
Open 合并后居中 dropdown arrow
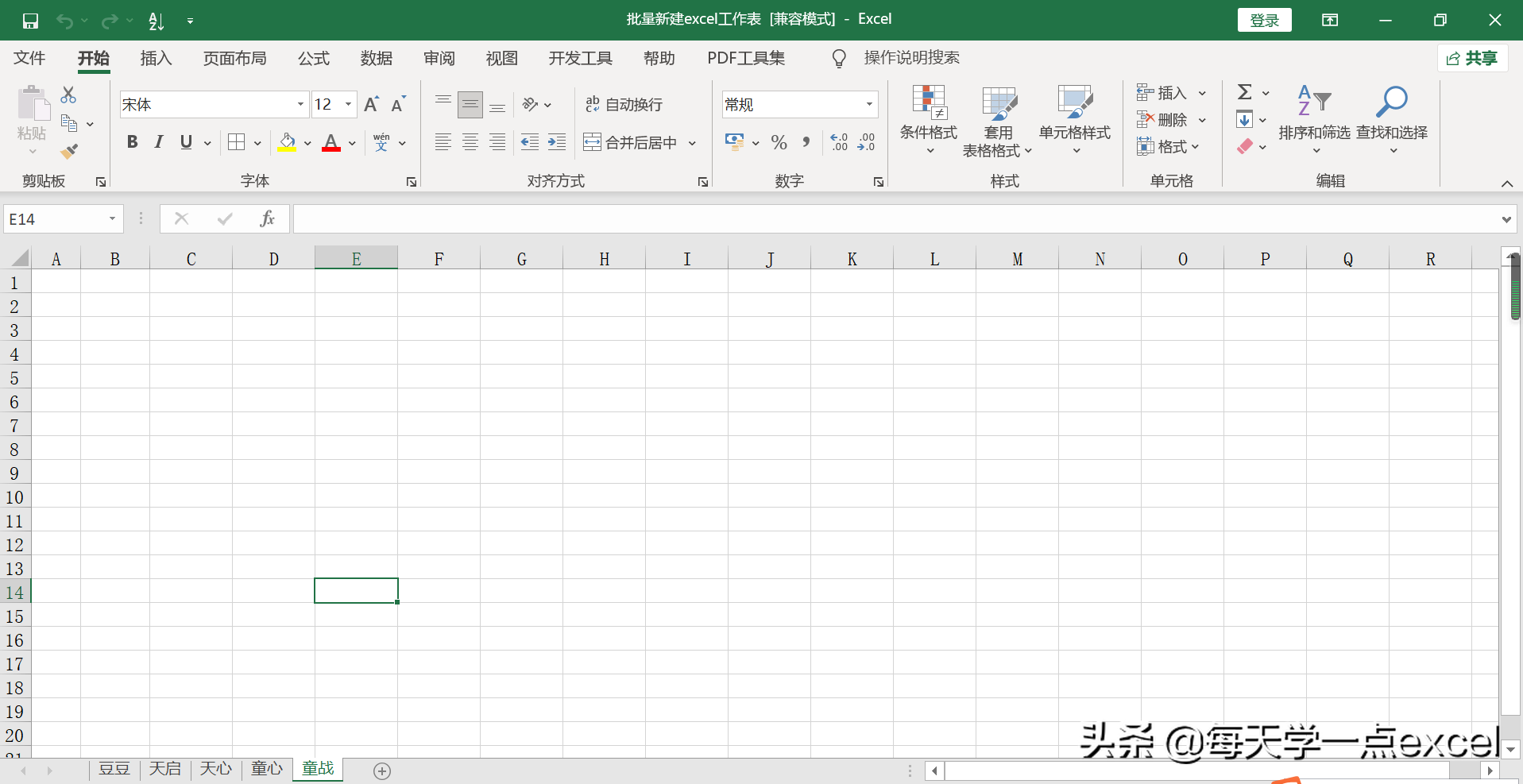point(692,143)
